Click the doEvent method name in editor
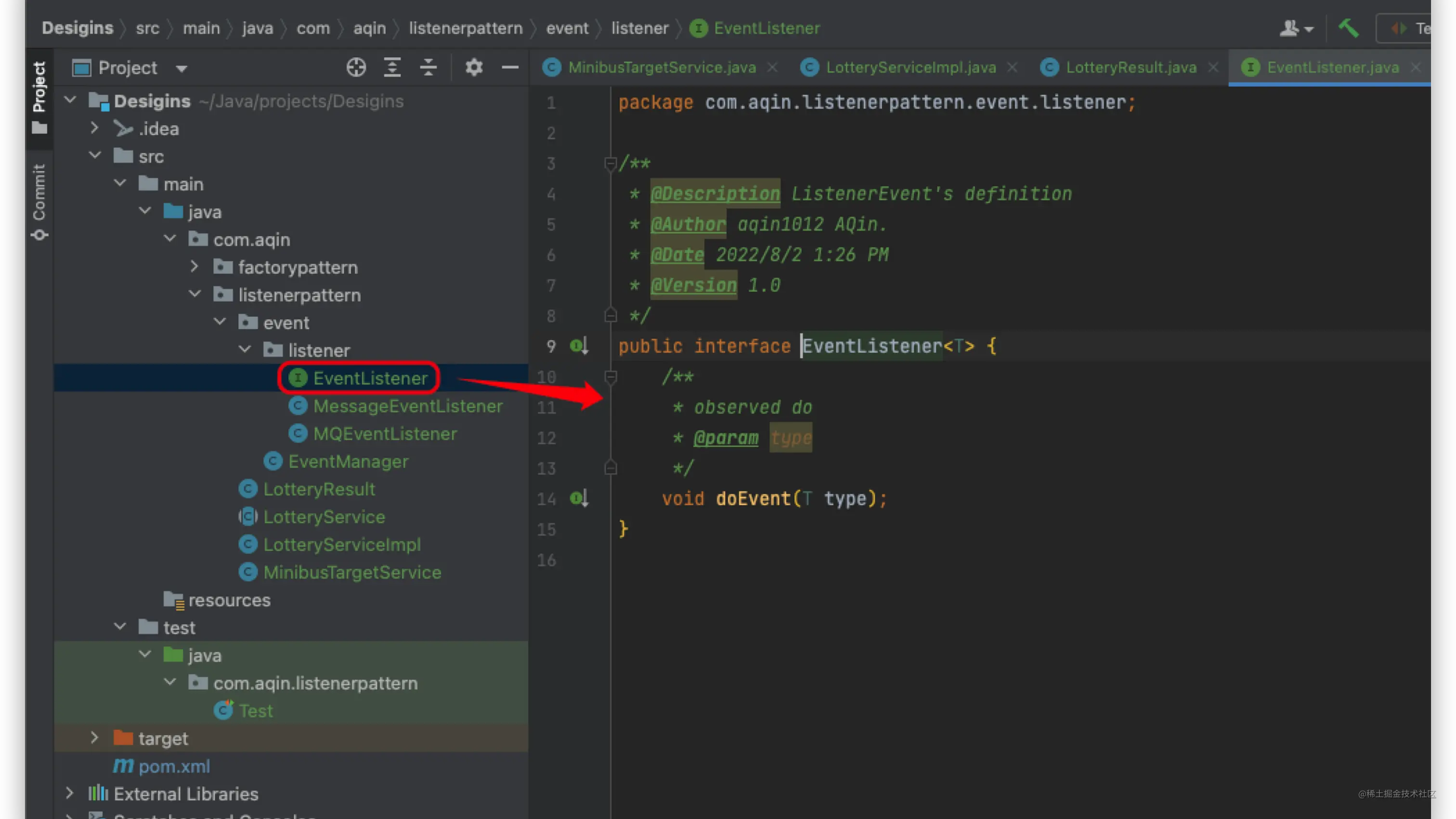Screen dimensions: 1456x819 pyautogui.click(x=754, y=499)
